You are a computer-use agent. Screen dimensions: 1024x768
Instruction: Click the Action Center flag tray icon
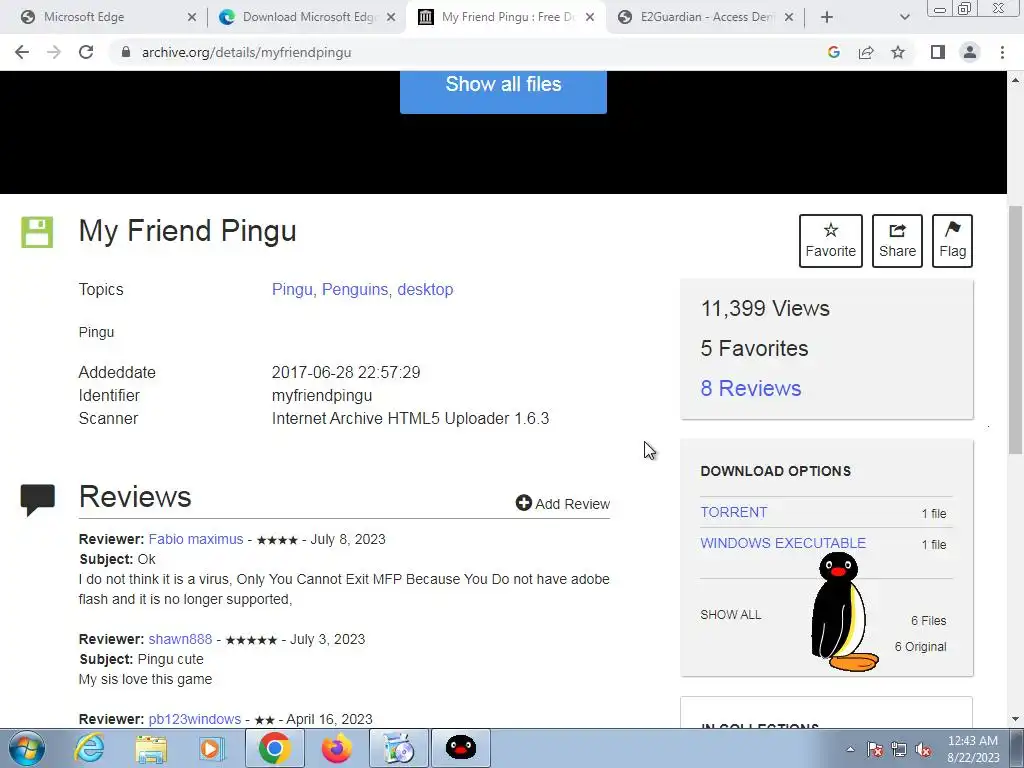click(x=874, y=749)
